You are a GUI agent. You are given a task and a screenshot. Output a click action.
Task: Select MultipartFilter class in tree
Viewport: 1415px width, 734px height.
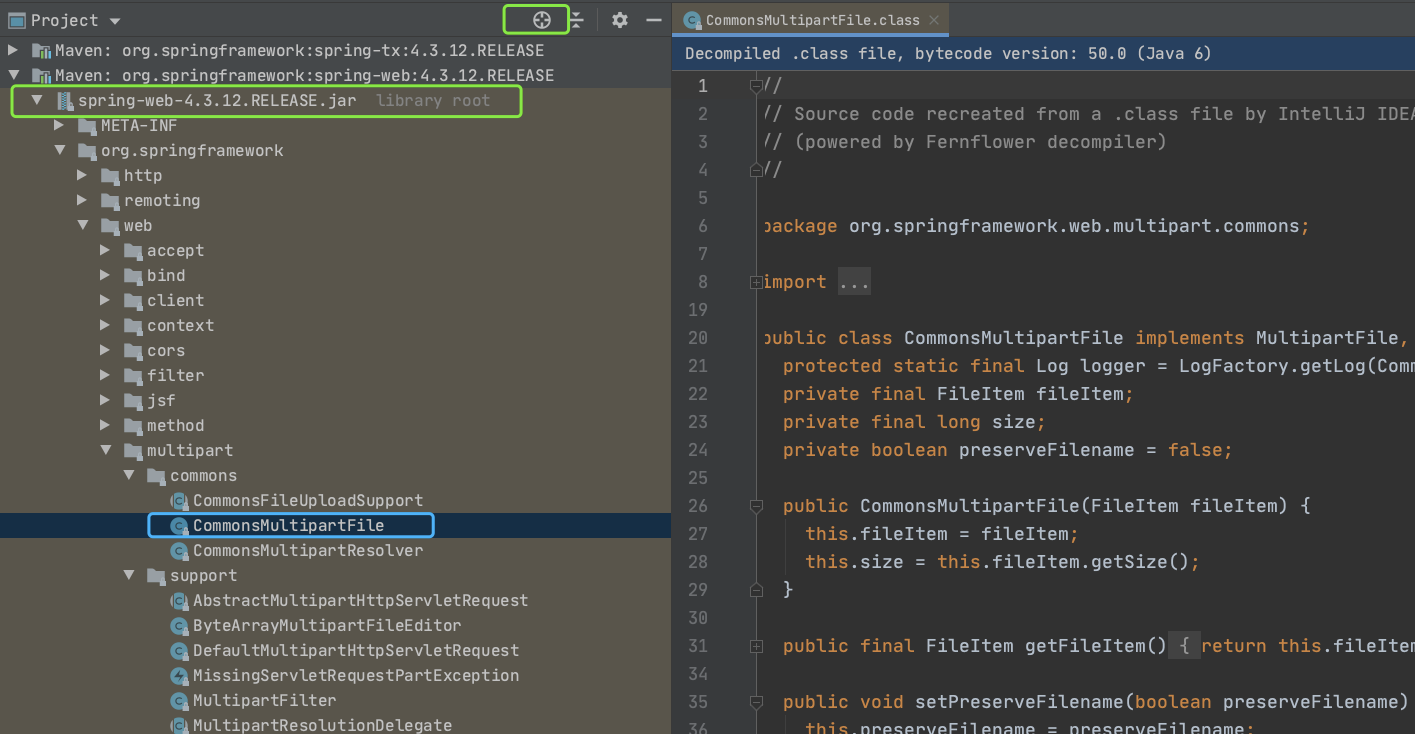(x=264, y=700)
